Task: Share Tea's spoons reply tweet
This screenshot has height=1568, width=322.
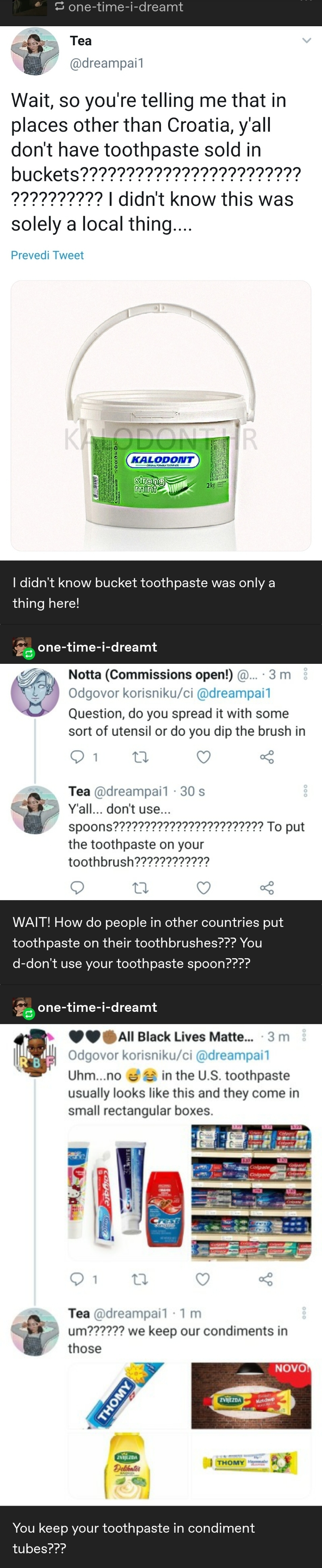Action: (267, 887)
